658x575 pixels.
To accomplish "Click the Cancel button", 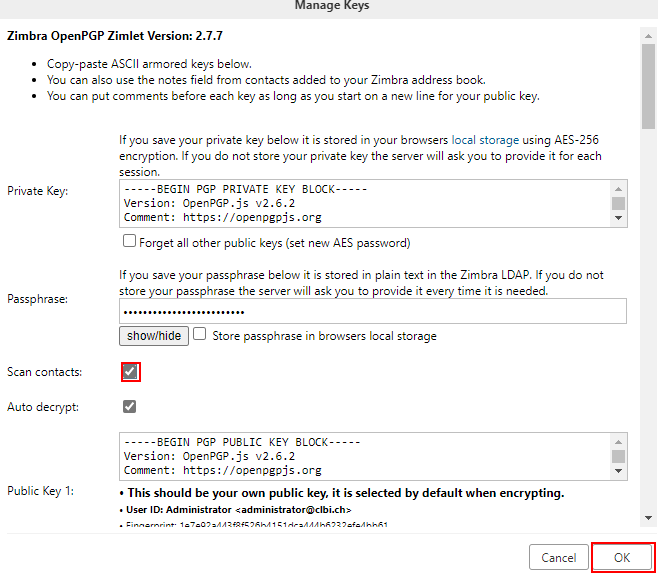I will tap(559, 557).
